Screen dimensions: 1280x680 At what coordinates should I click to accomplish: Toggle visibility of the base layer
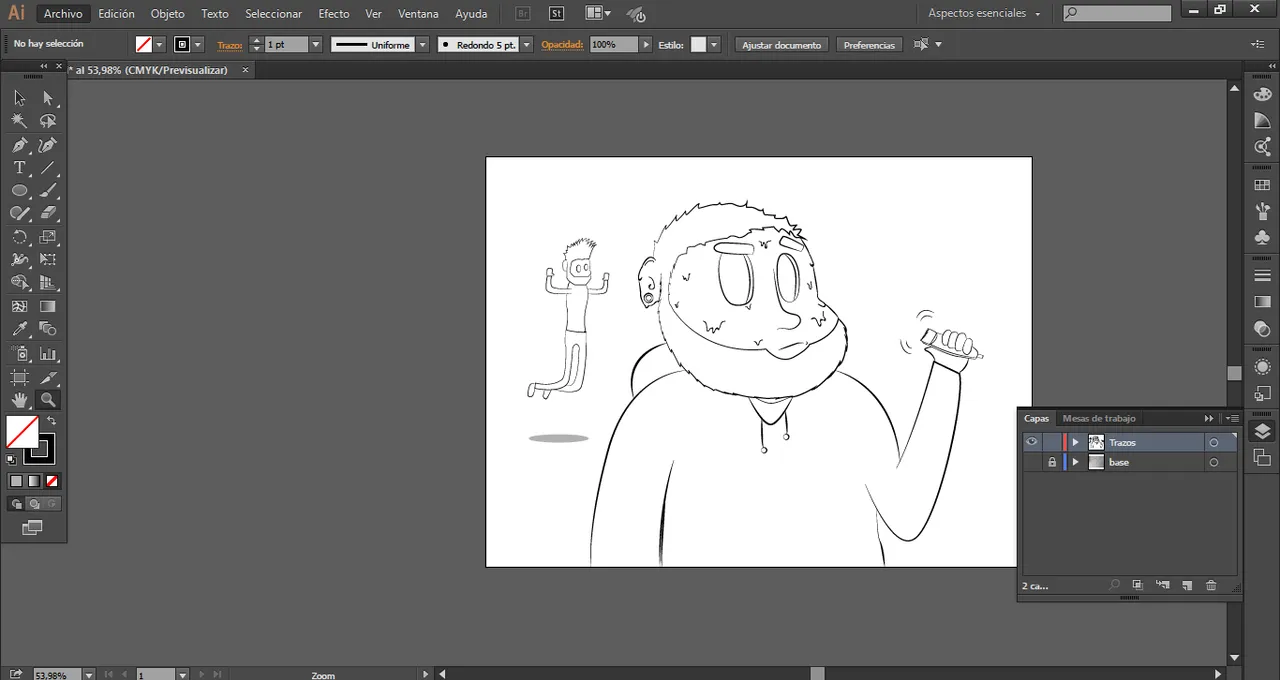(x=1031, y=462)
